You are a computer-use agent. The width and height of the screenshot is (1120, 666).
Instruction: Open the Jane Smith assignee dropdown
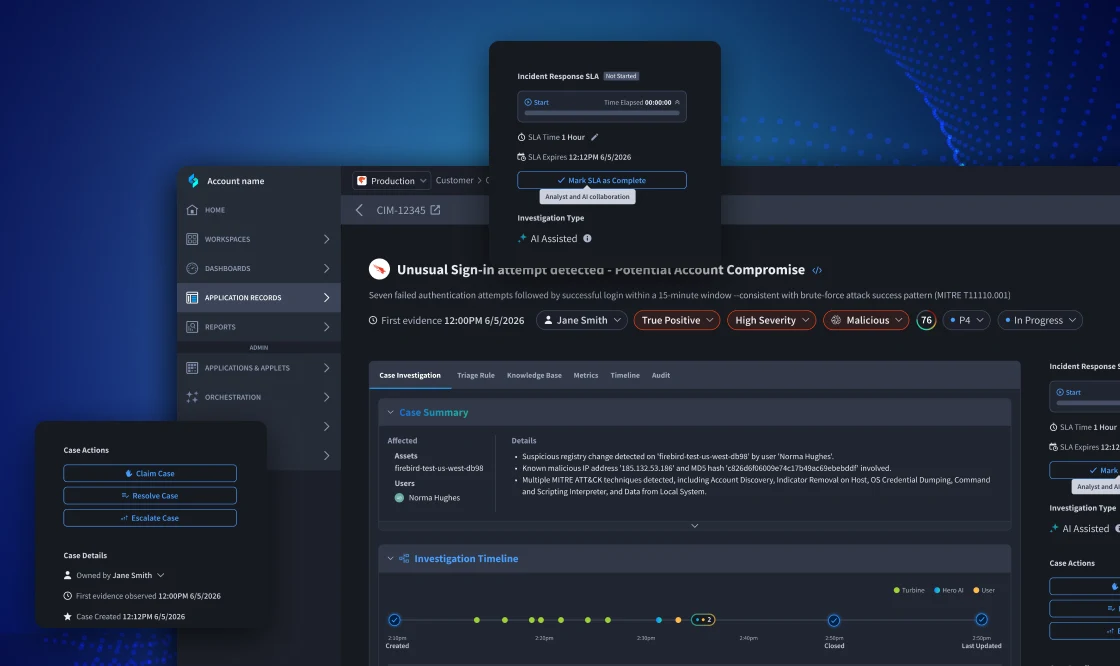[x=582, y=320]
